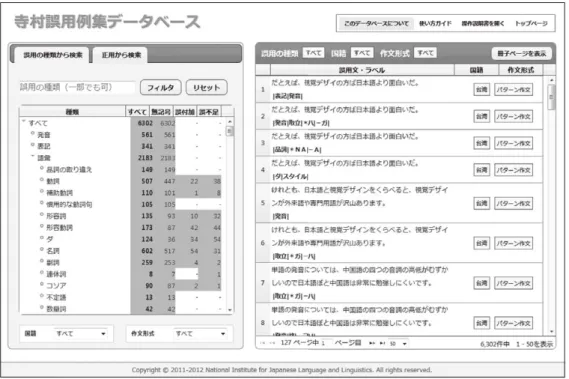The image size is (569, 379).
Task: Click the 507 count cell for 動詞
Action: click(147, 181)
